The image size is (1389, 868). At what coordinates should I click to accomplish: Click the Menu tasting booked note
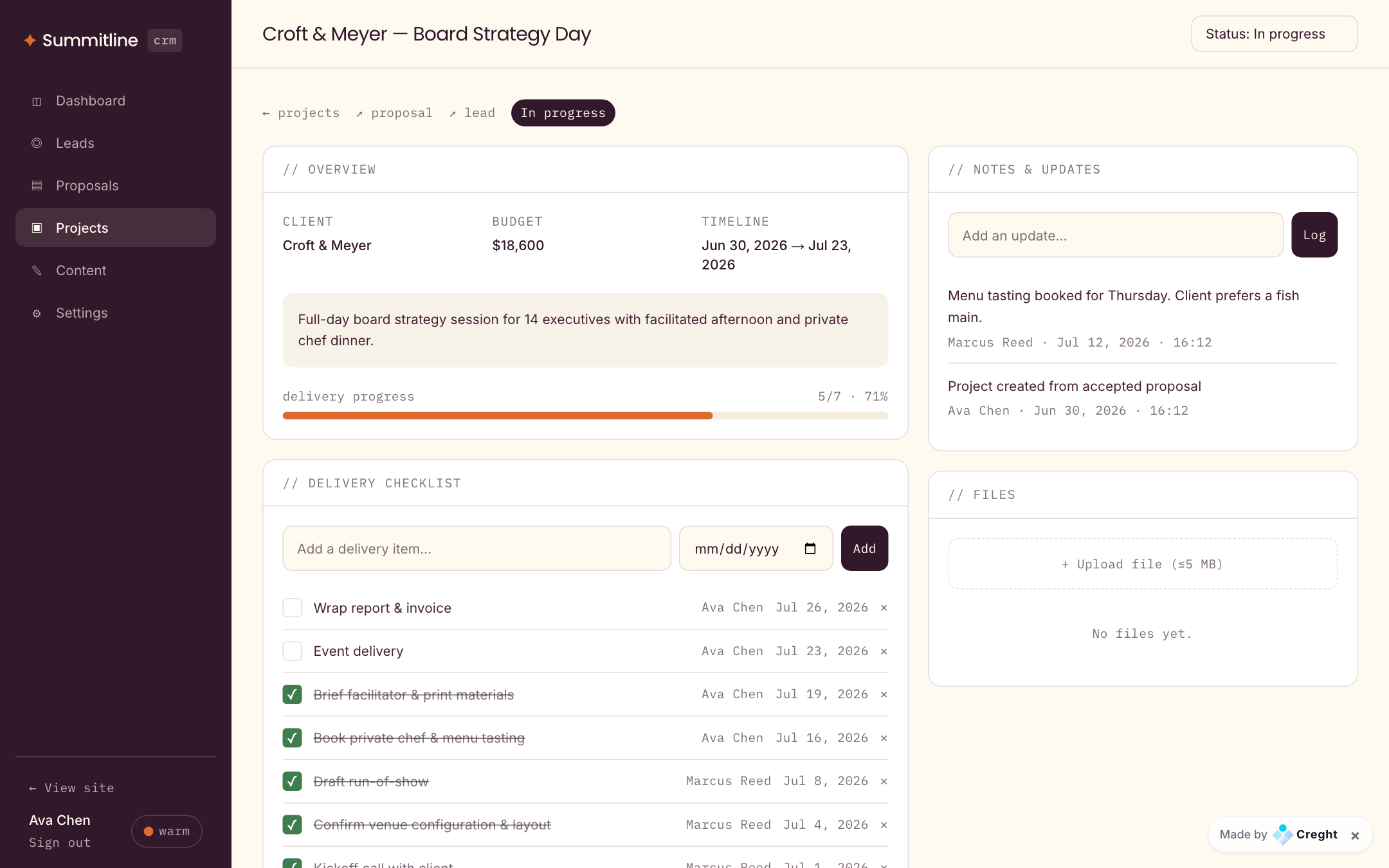point(1123,307)
